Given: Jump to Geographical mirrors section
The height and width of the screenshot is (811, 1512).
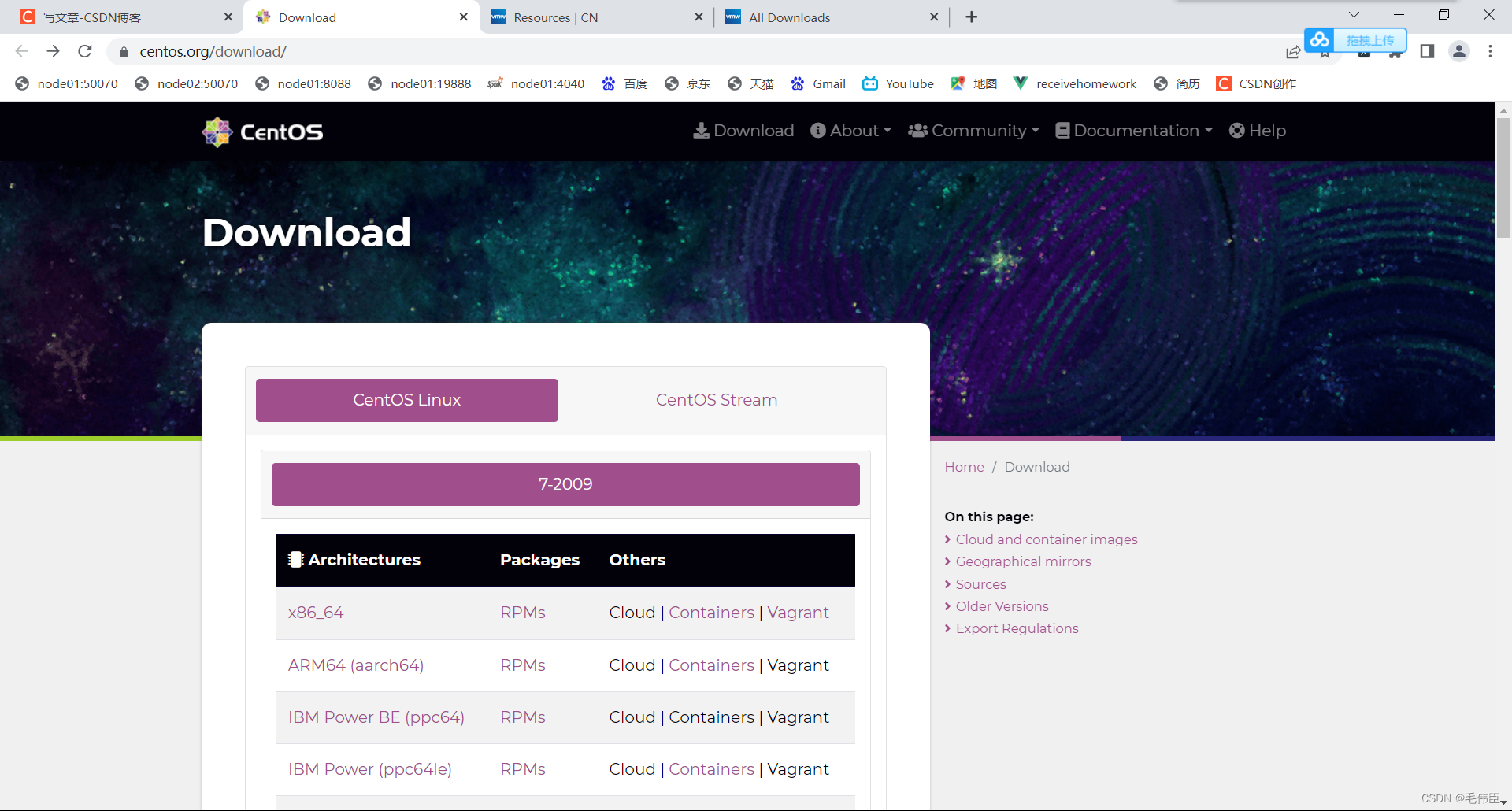Looking at the screenshot, I should pyautogui.click(x=1024, y=561).
